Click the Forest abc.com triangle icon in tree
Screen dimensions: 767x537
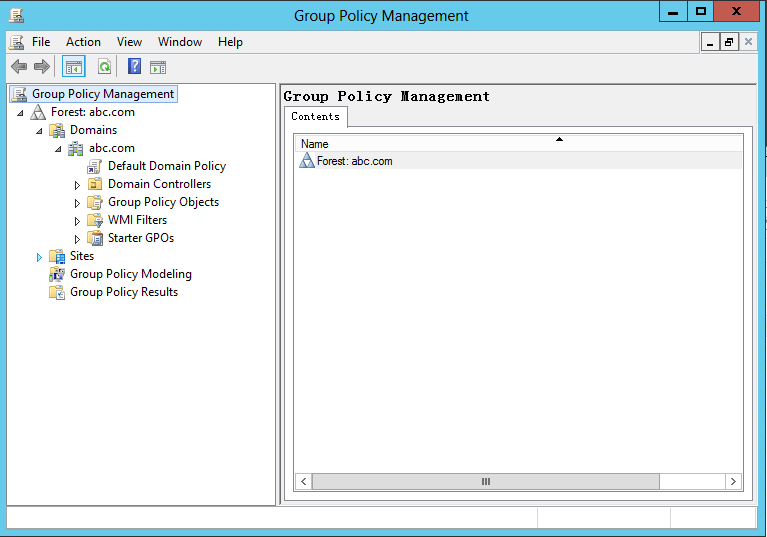[x=38, y=112]
